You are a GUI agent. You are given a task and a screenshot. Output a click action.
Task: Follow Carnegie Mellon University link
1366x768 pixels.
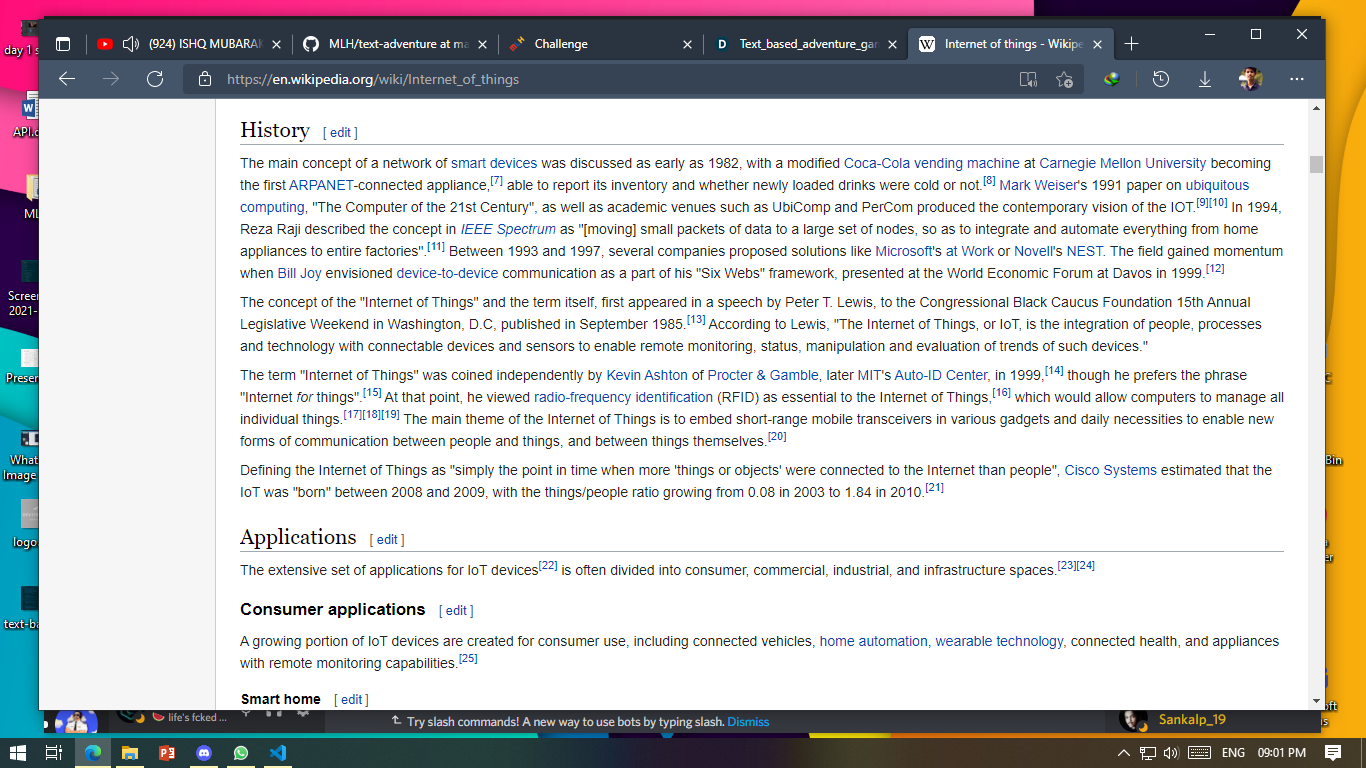tap(1123, 163)
